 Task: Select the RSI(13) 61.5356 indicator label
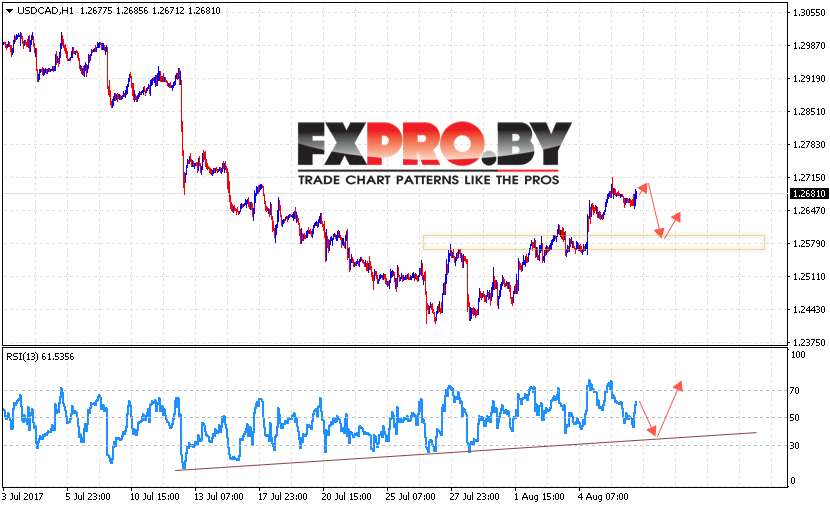[x=40, y=357]
